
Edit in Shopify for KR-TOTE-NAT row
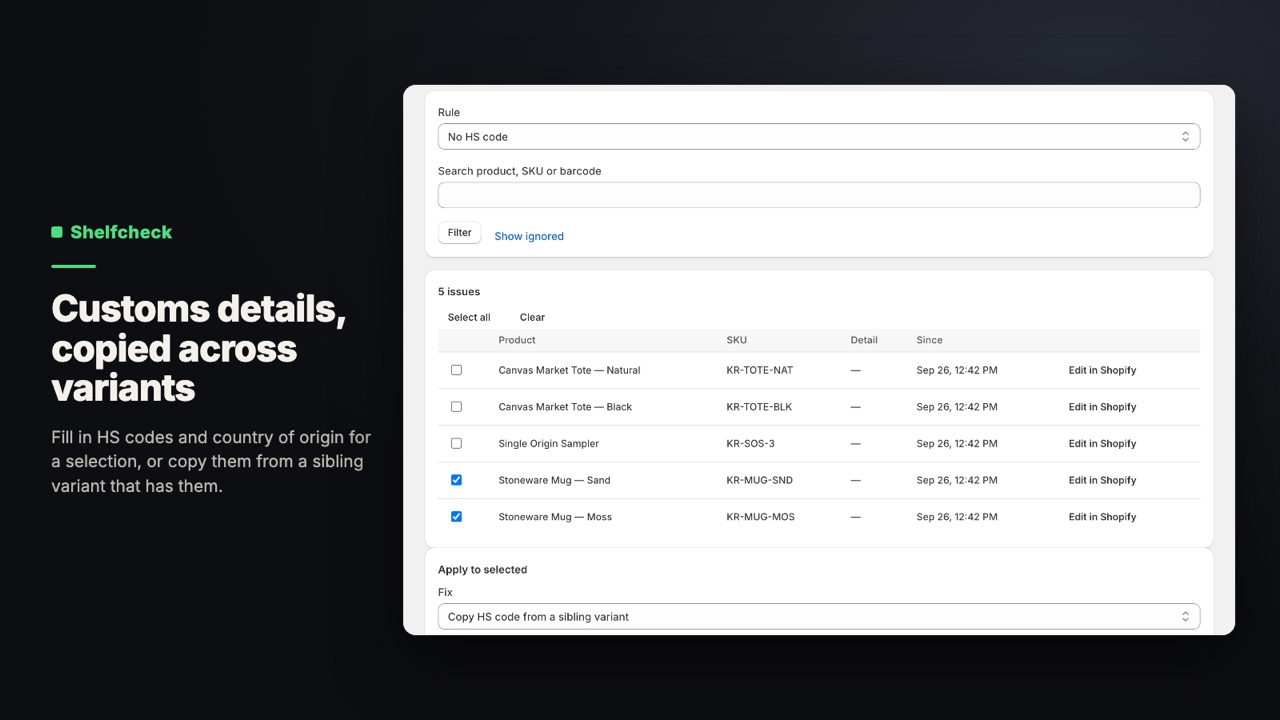click(x=1102, y=370)
